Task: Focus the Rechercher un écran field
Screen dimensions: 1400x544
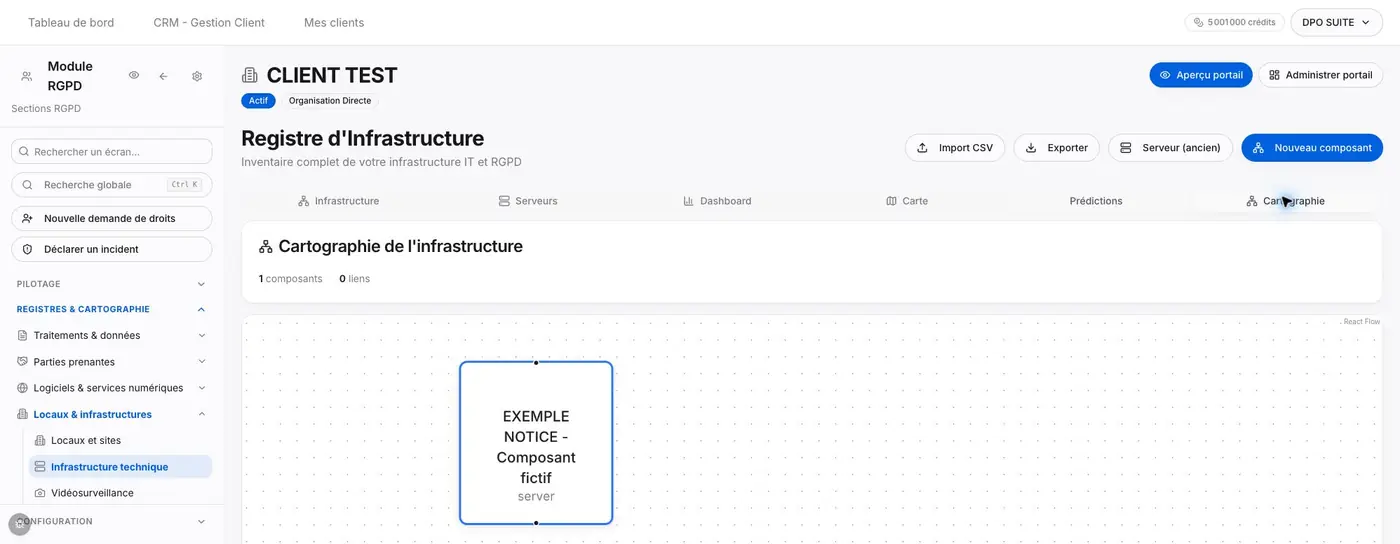Action: click(112, 152)
